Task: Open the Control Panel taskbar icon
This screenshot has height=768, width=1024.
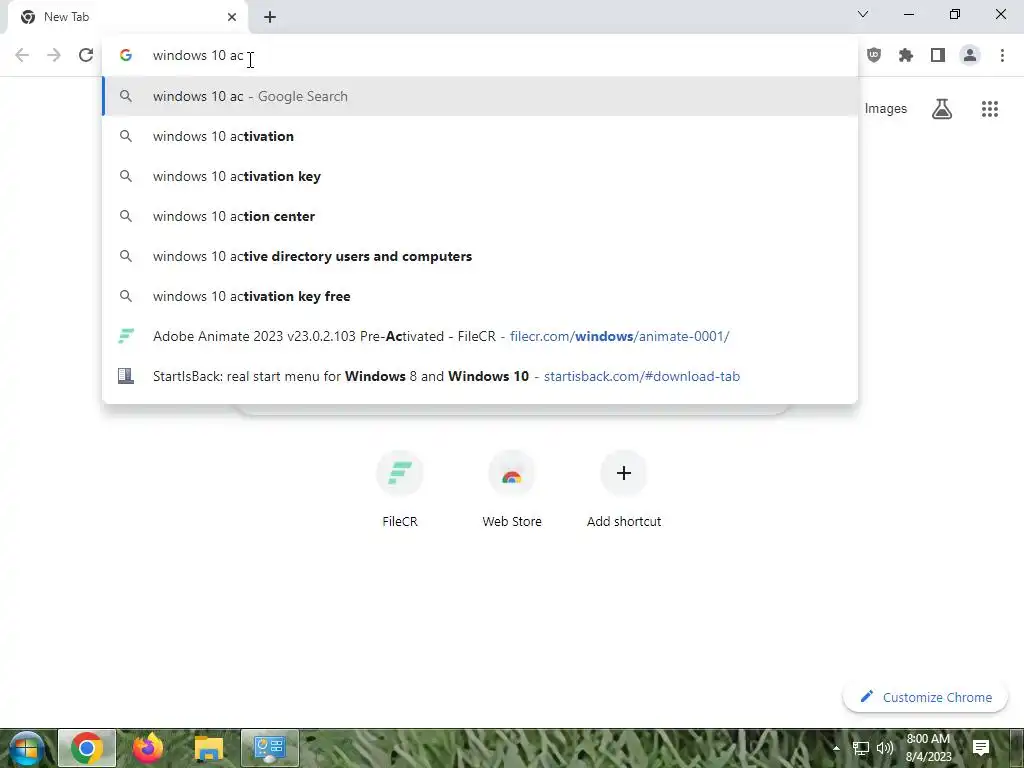Action: pos(270,748)
